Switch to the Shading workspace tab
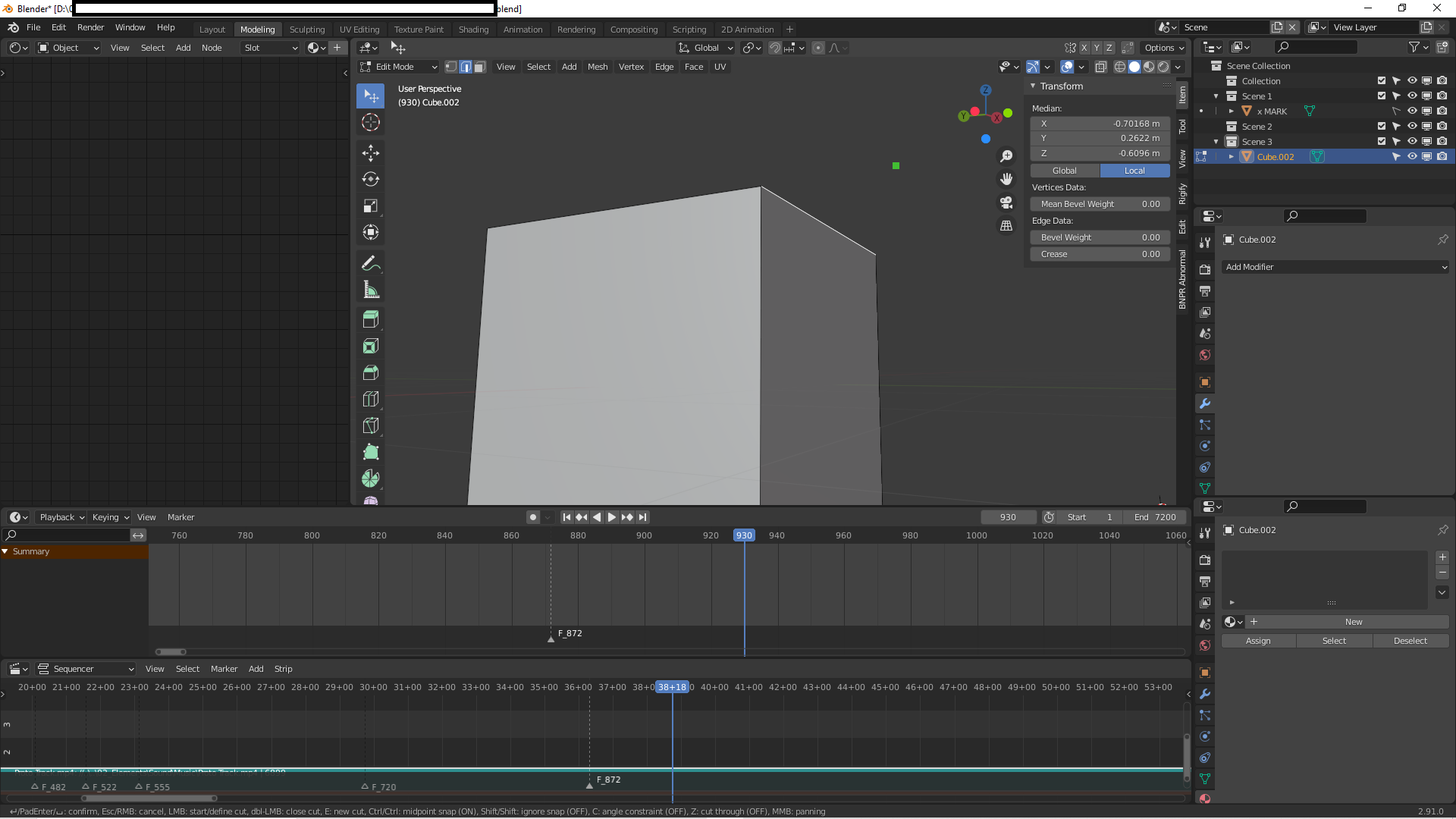1456x819 pixels. coord(473,30)
